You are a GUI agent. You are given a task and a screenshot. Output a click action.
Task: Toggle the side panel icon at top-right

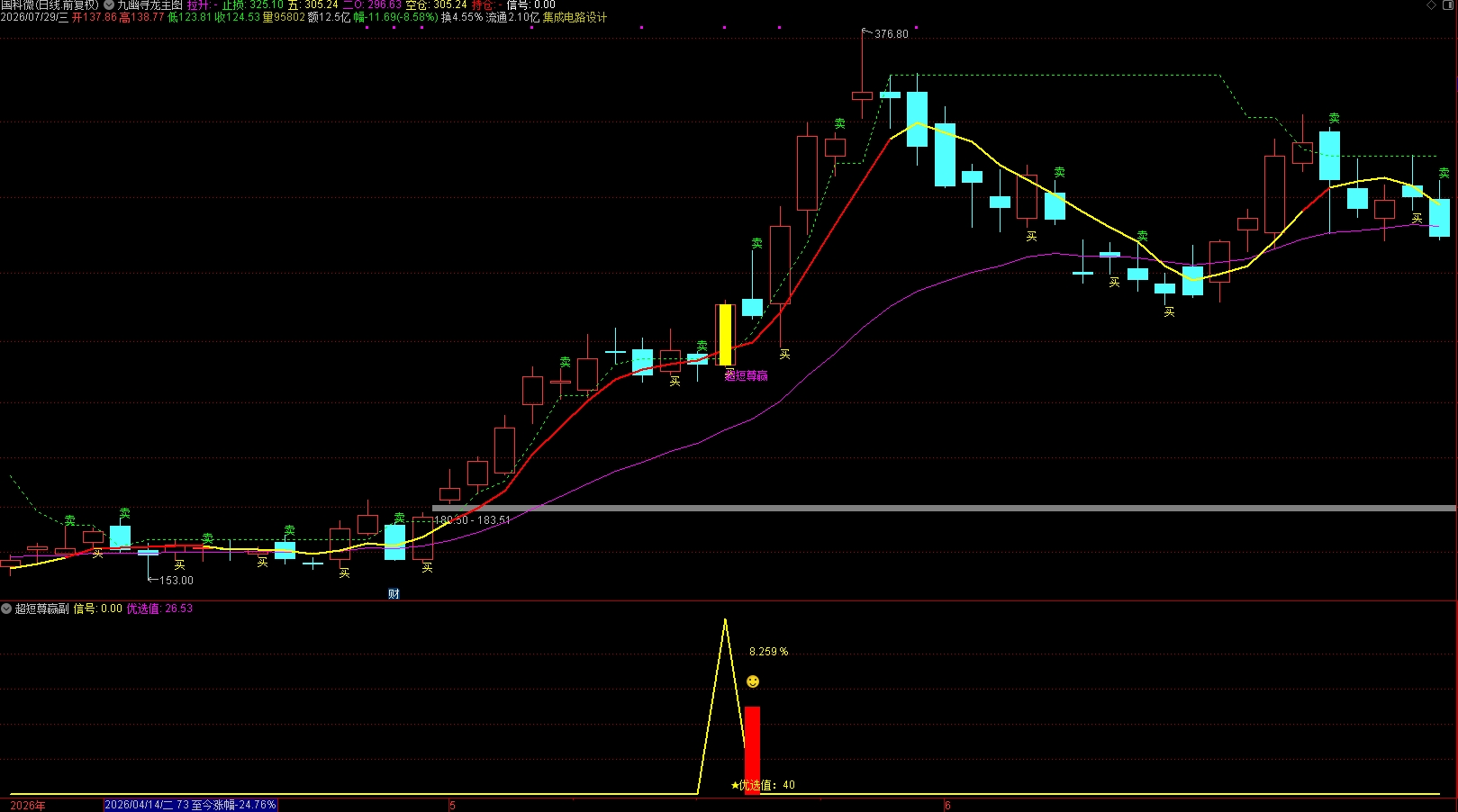[x=1448, y=5]
